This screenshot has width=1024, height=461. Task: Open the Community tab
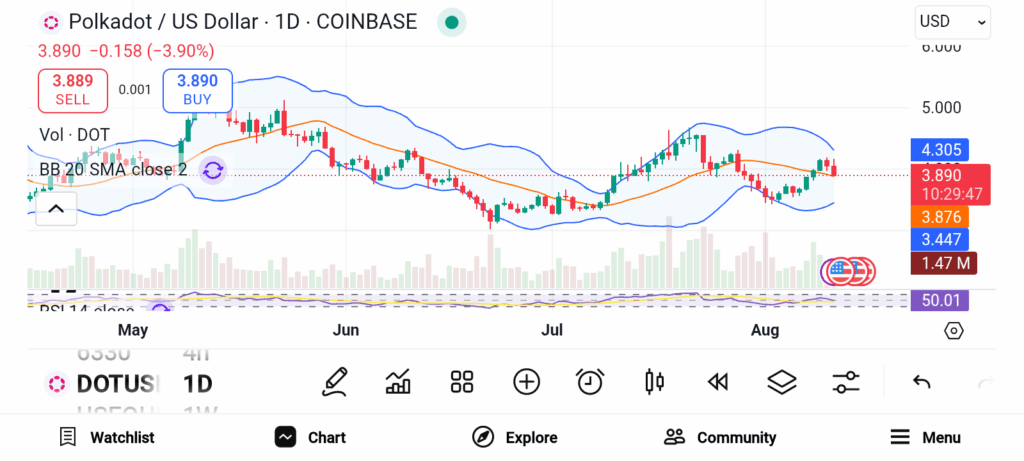720,437
